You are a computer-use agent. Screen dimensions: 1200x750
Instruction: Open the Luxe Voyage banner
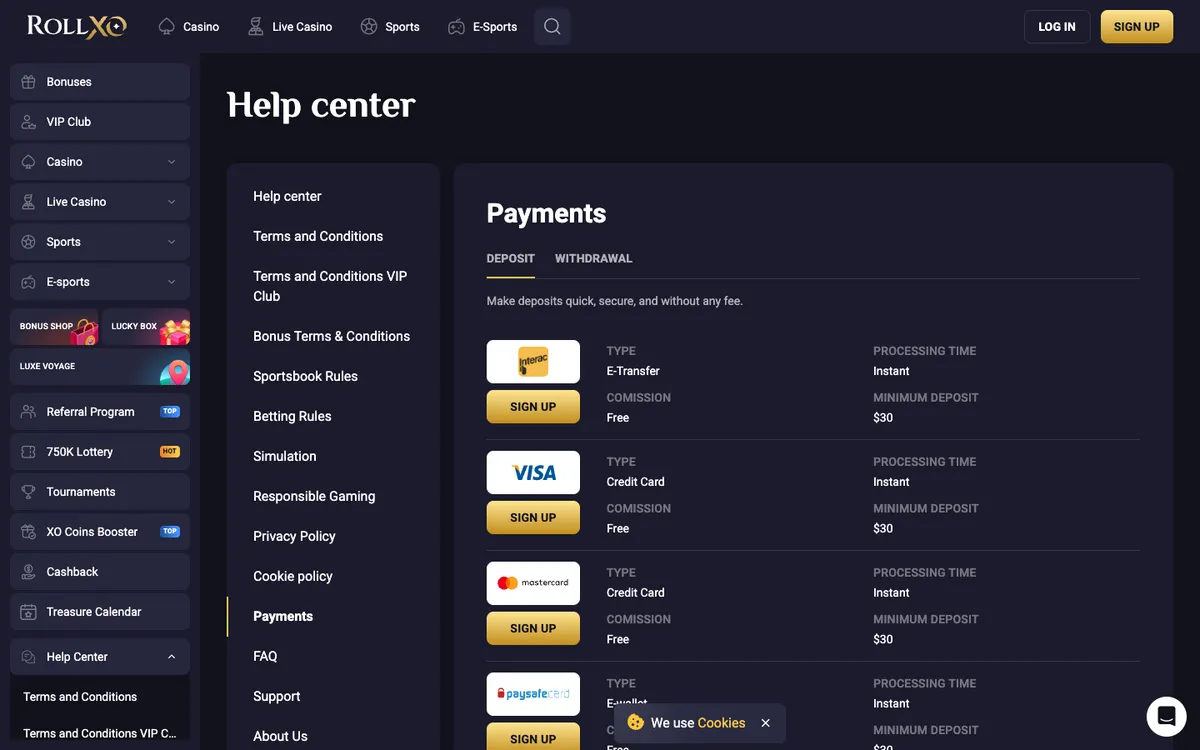[x=100, y=367]
